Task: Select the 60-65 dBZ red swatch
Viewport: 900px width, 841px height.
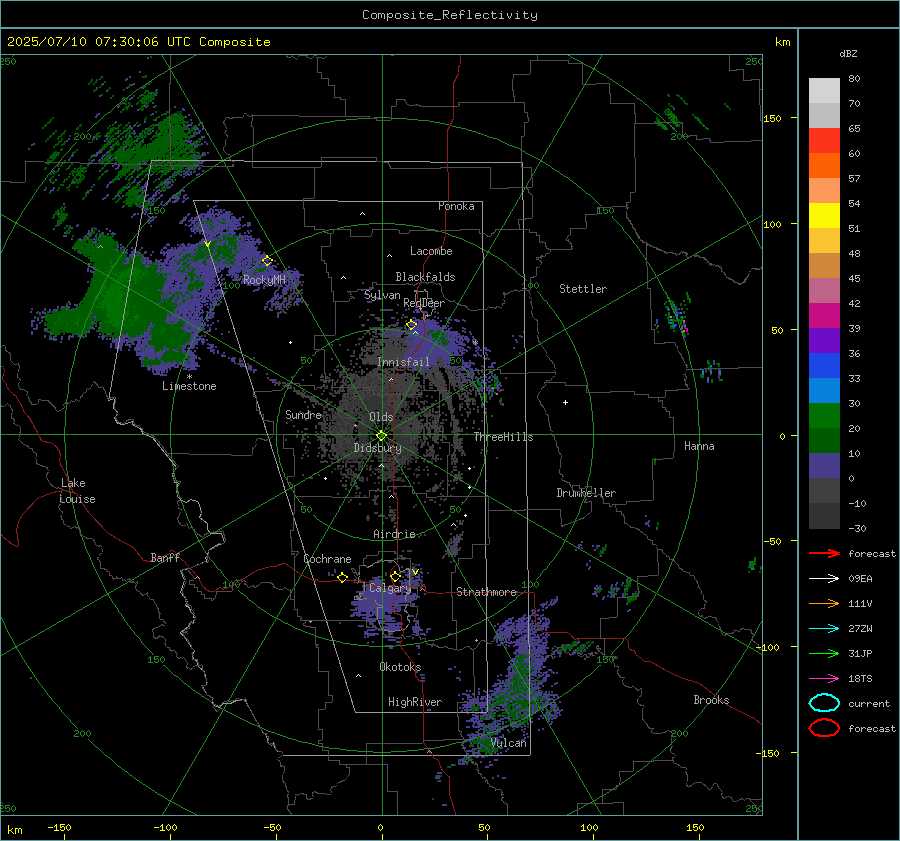Action: click(824, 141)
